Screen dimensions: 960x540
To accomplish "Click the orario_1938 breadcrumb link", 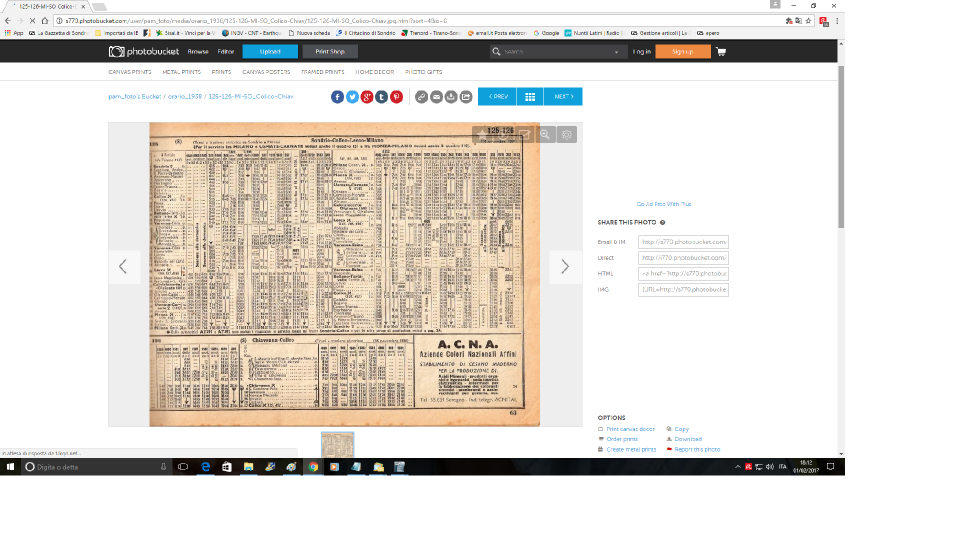I will (185, 97).
